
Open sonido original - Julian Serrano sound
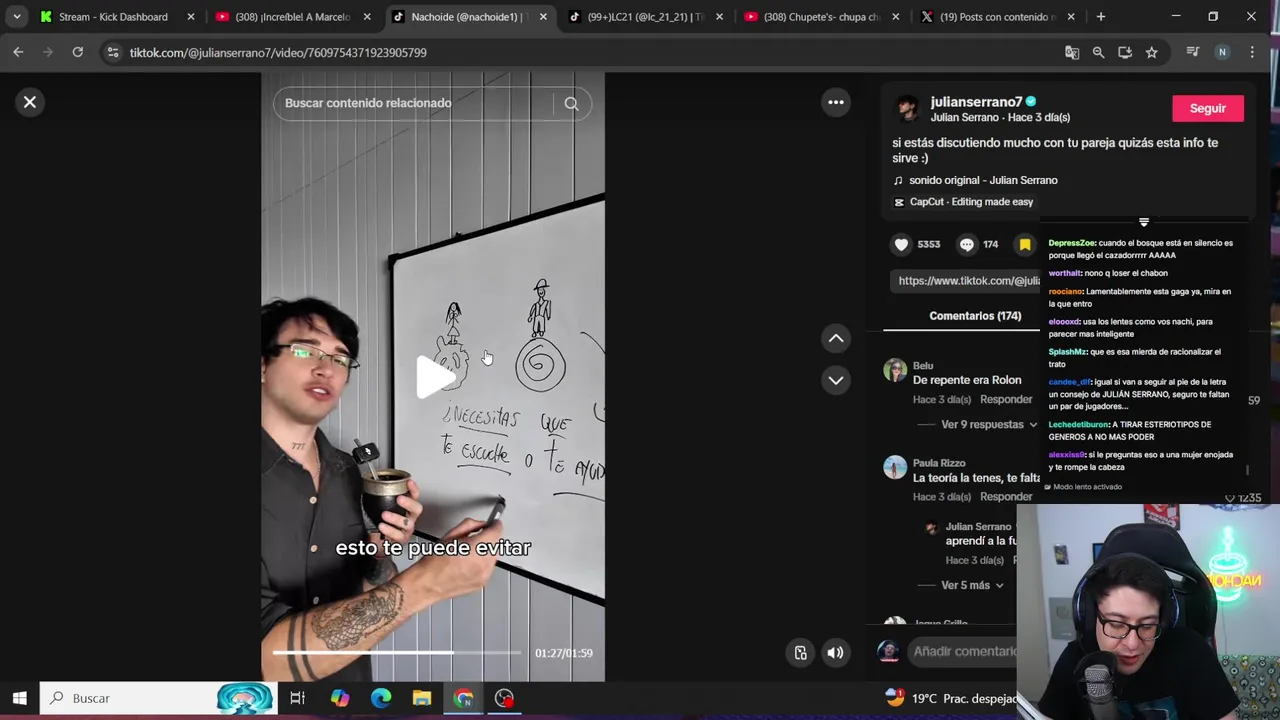click(983, 180)
